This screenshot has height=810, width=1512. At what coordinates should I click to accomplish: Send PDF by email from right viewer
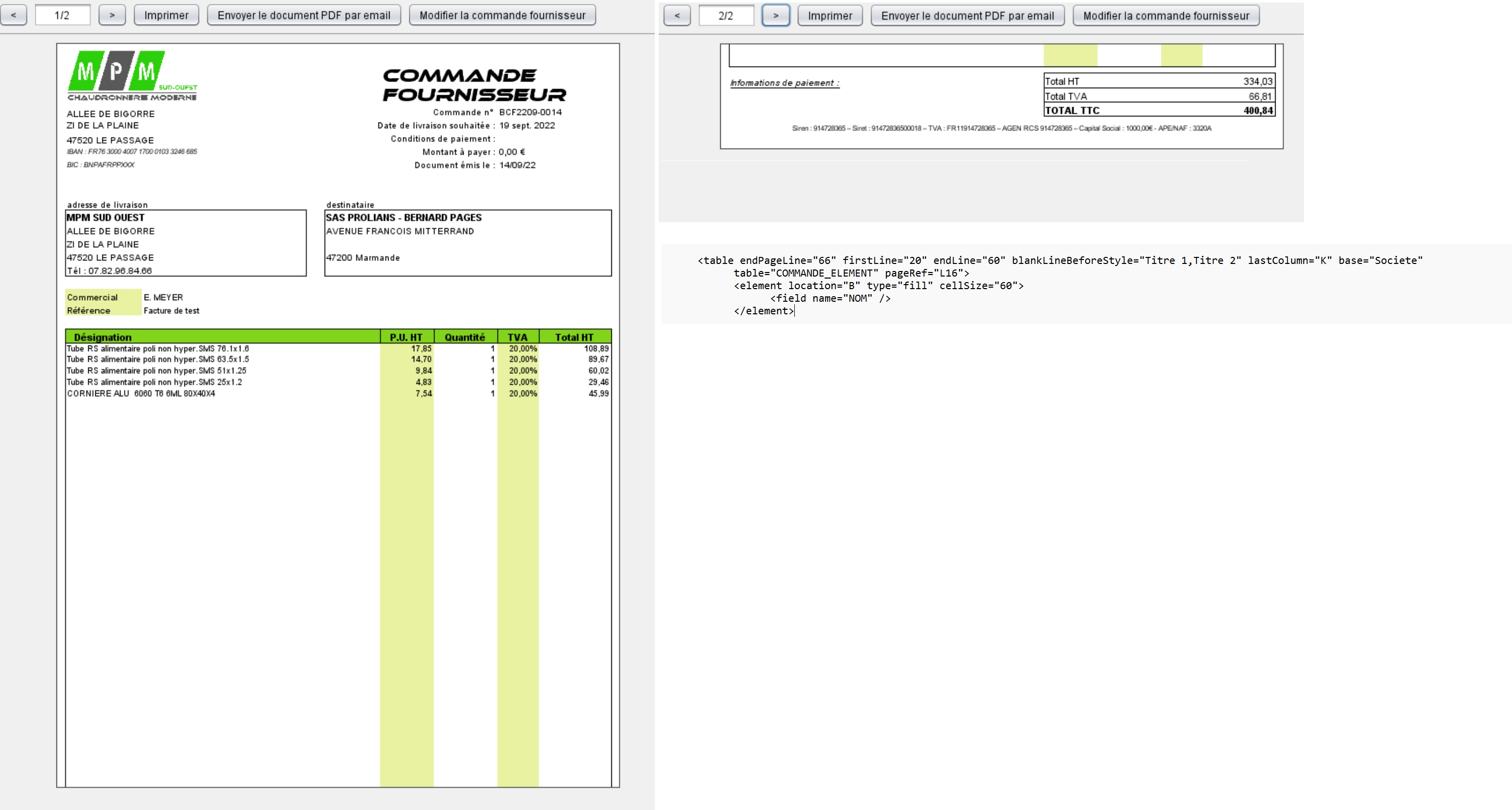point(967,16)
